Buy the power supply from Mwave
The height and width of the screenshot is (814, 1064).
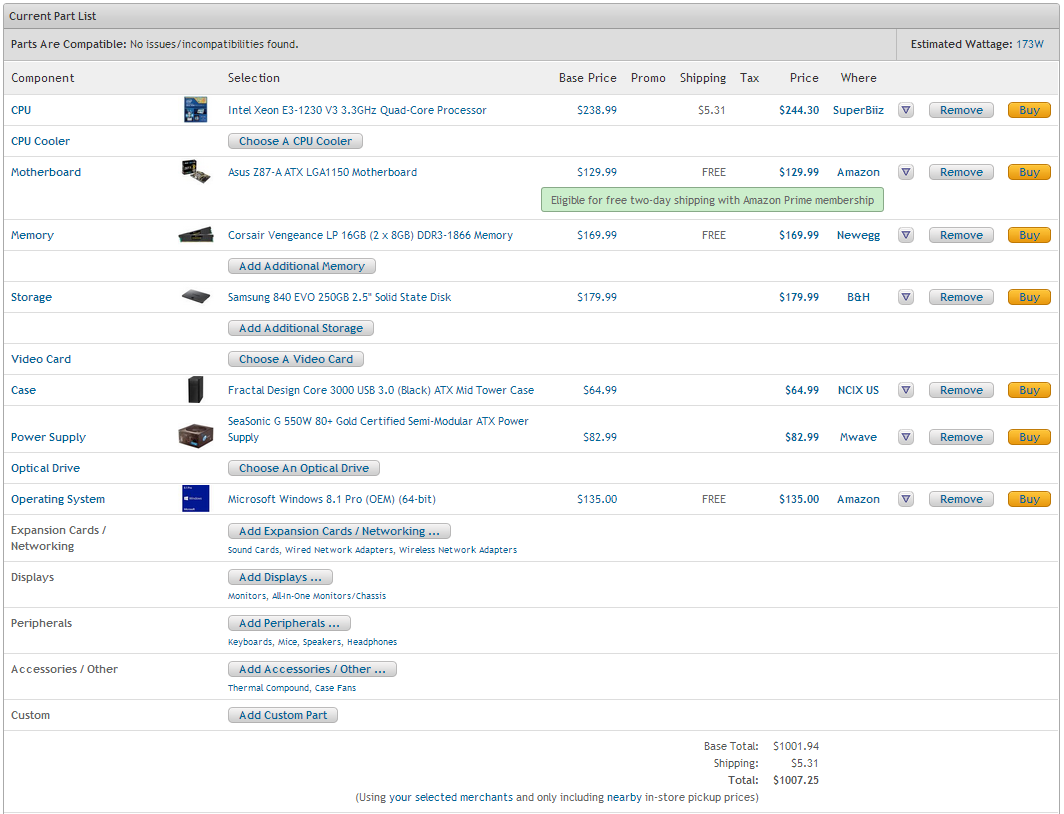click(x=1029, y=437)
